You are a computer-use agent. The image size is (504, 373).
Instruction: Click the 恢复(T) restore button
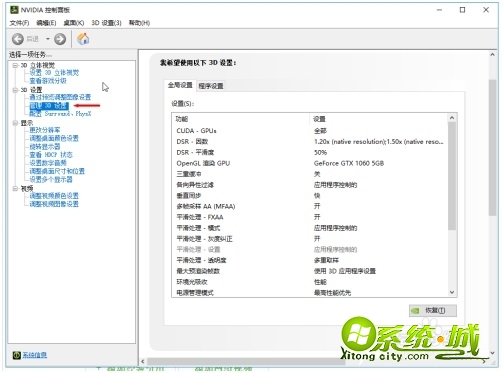point(433,311)
